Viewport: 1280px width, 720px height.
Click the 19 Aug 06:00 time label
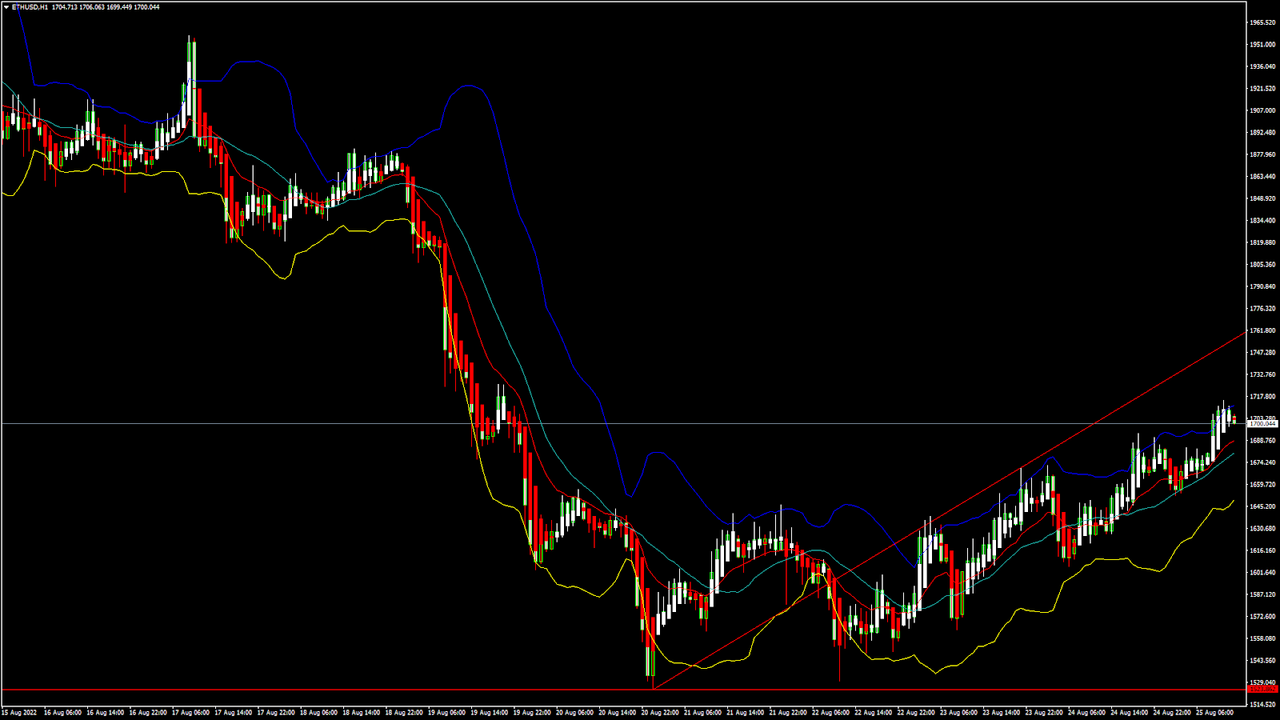pyautogui.click(x=448, y=713)
